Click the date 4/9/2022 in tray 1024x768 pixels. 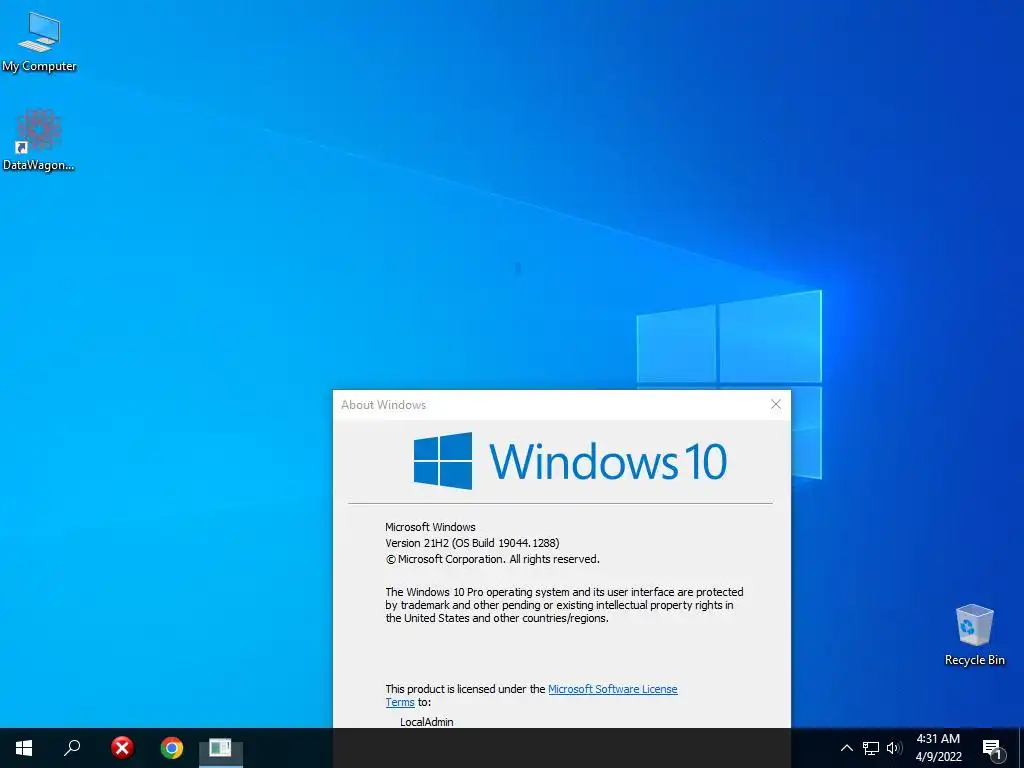pyautogui.click(x=938, y=757)
